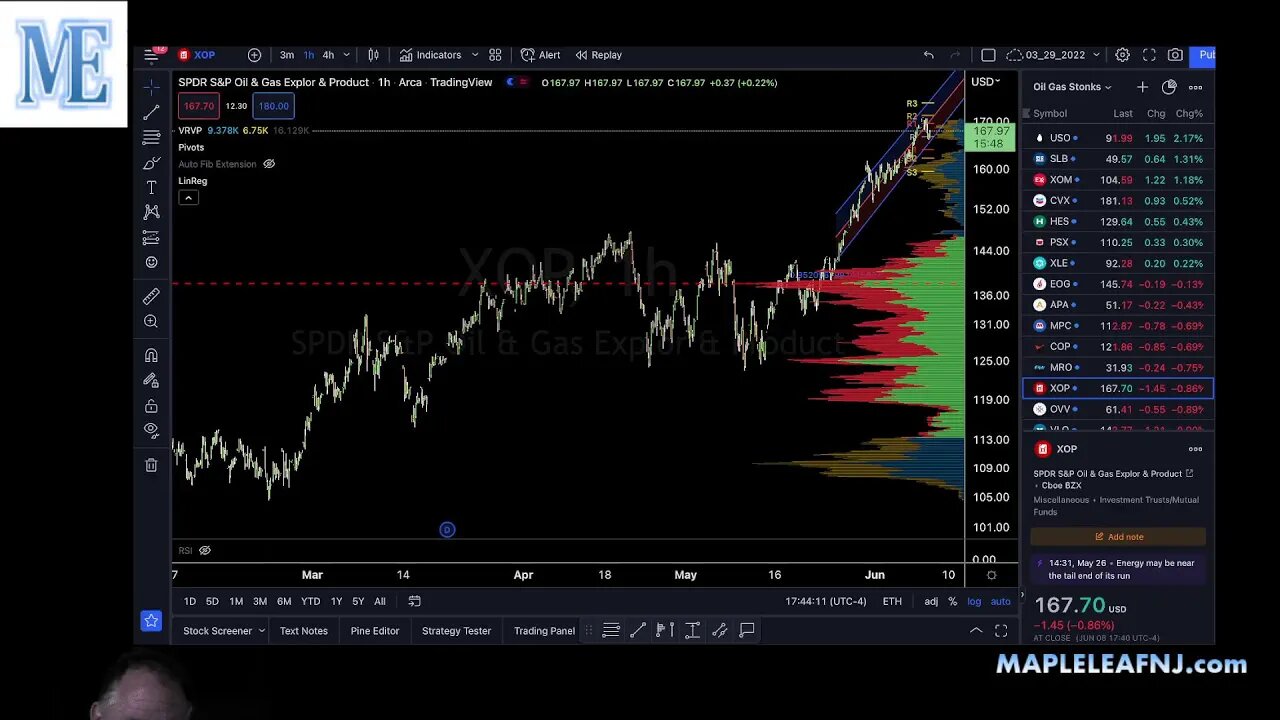The width and height of the screenshot is (1280, 720).
Task: Open the indicator templates grid icon
Action: click(x=495, y=55)
